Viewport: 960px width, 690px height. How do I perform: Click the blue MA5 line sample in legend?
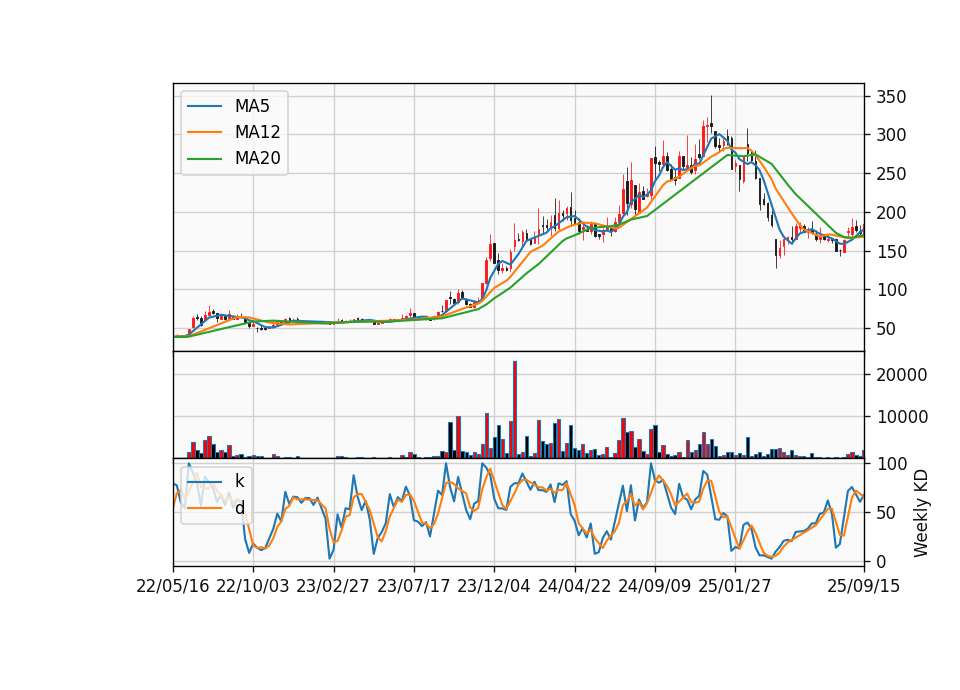click(x=204, y=106)
